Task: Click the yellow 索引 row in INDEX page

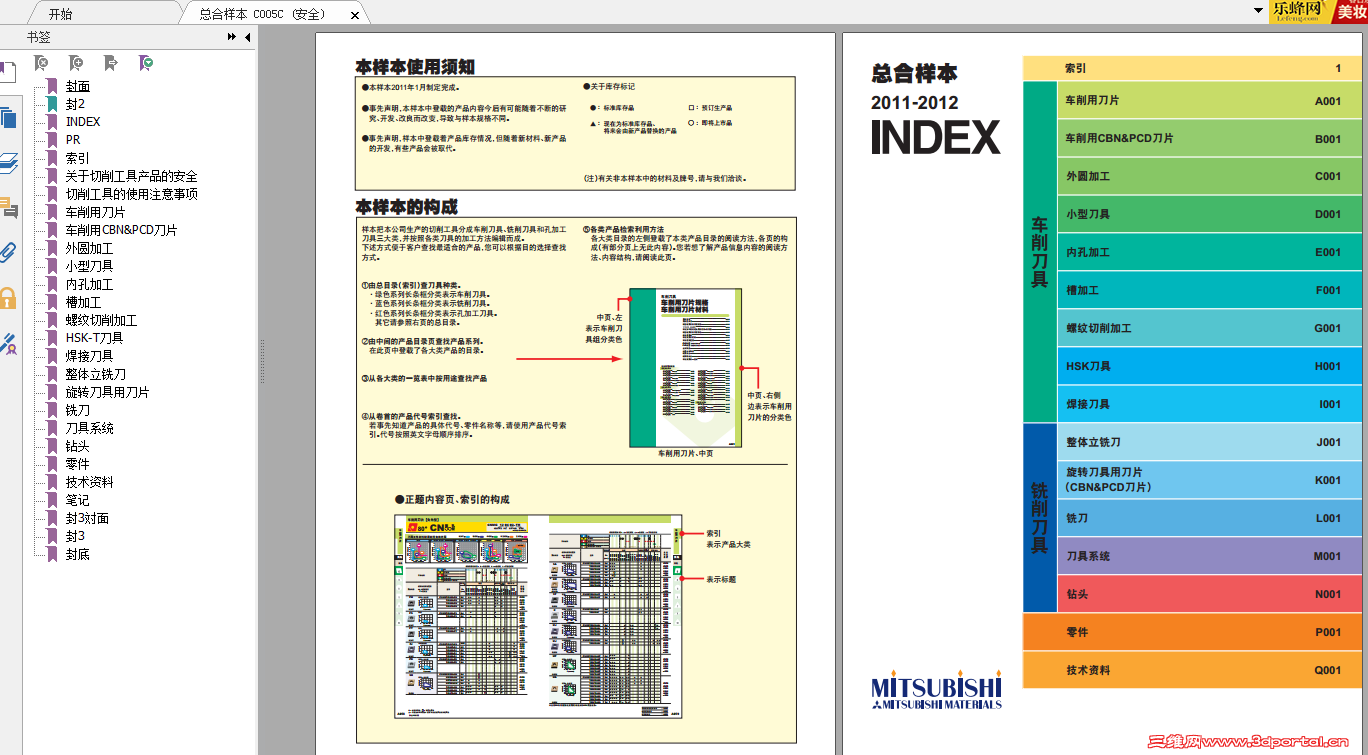Action: pyautogui.click(x=1192, y=68)
